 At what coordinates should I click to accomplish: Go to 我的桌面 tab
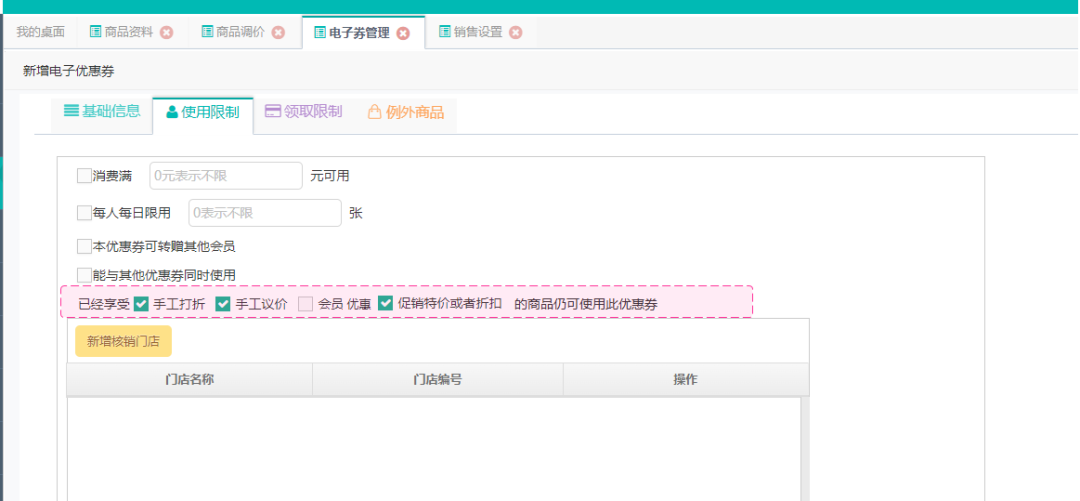click(40, 32)
